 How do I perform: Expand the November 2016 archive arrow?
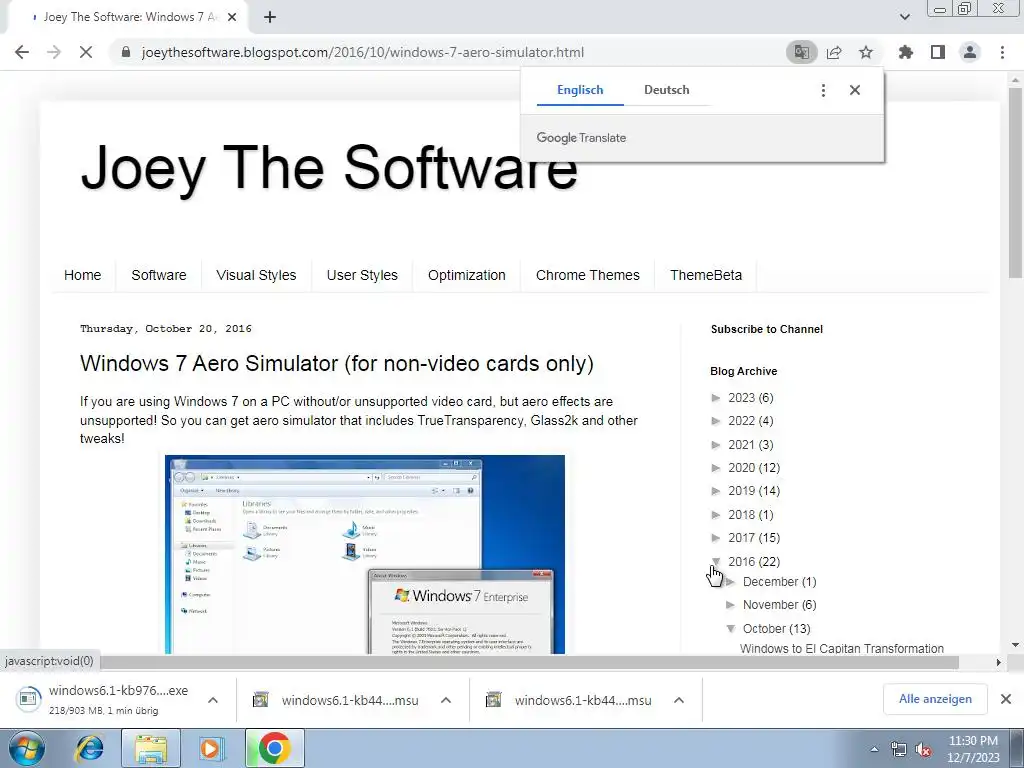[x=731, y=605]
